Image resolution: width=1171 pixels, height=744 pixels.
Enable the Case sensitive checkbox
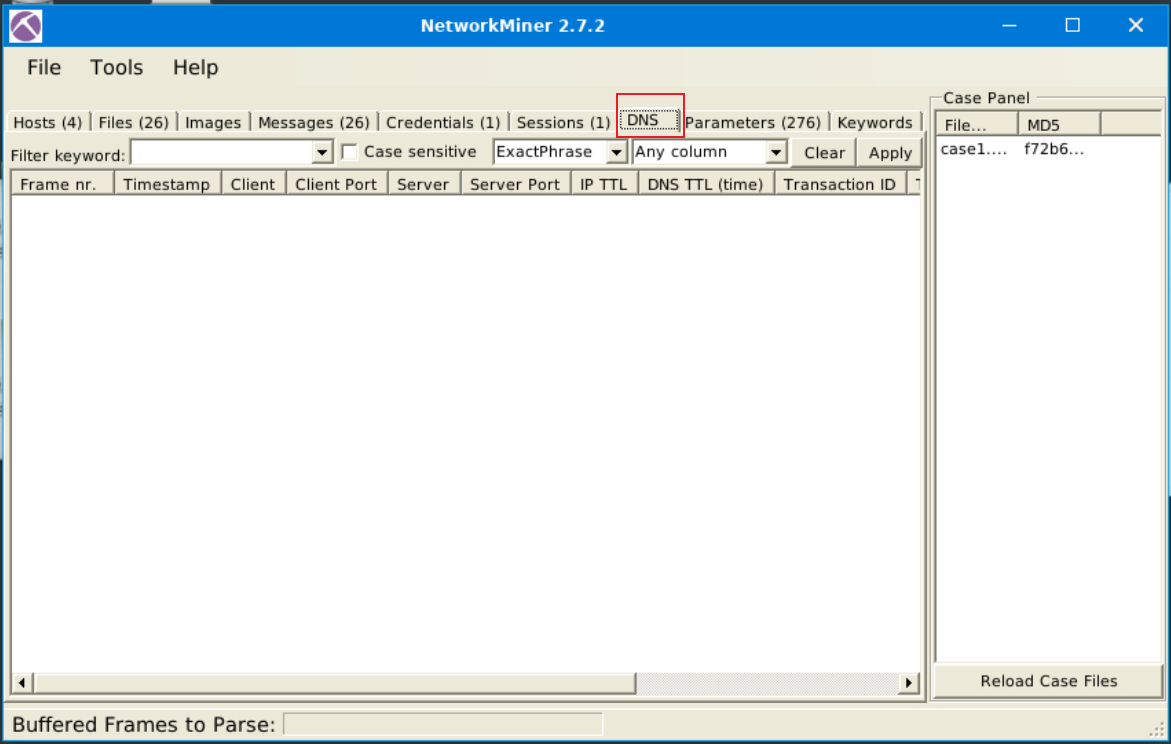(349, 152)
